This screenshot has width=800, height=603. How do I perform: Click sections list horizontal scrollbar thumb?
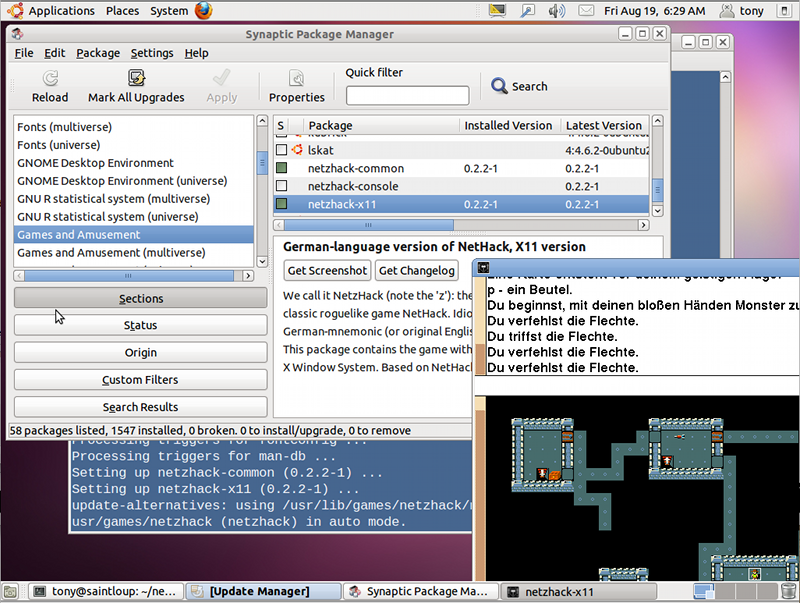click(x=129, y=275)
